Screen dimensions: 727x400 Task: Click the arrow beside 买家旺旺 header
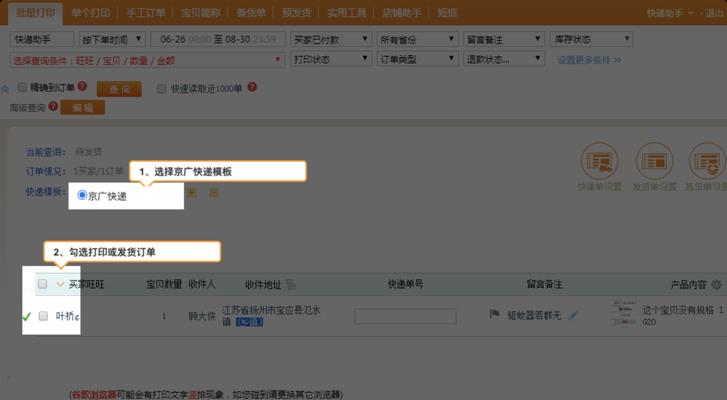coord(60,284)
